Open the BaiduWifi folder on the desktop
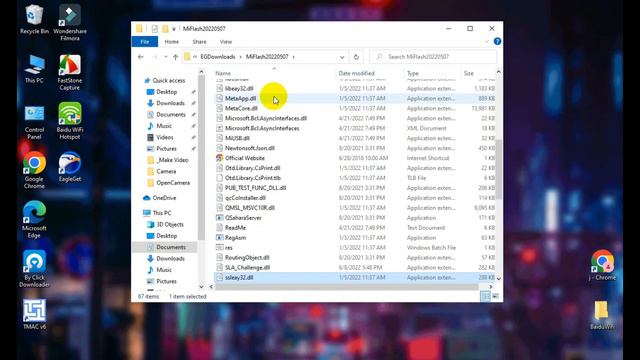This screenshot has height=360, width=640. (602, 315)
